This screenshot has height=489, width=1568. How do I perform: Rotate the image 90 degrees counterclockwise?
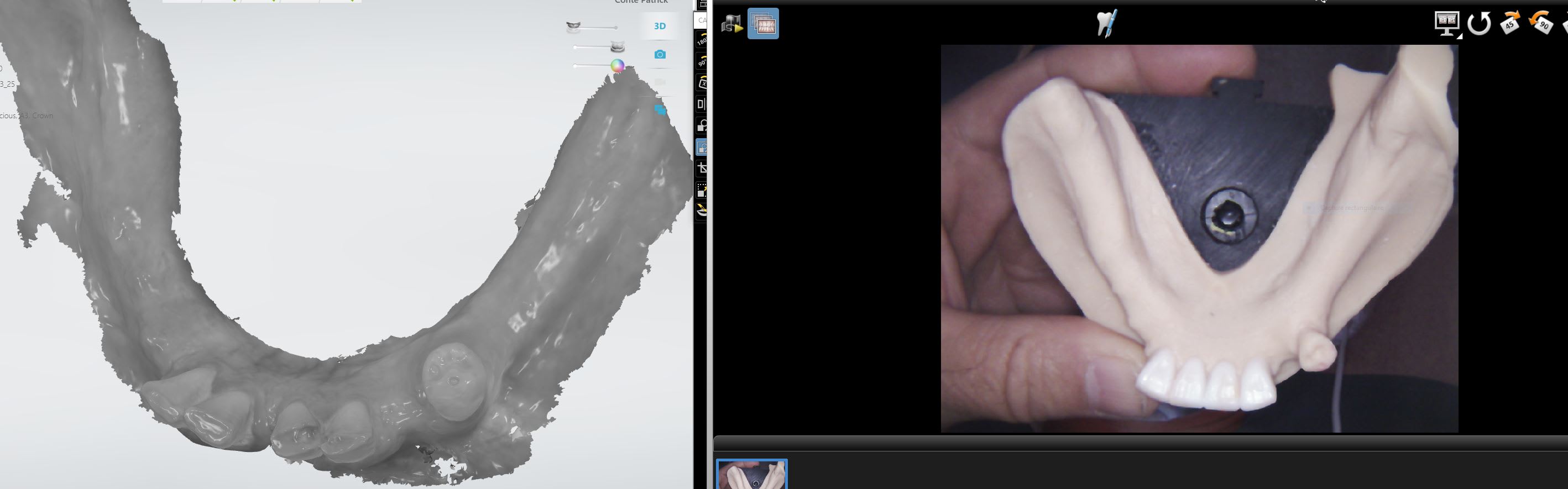1541,23
